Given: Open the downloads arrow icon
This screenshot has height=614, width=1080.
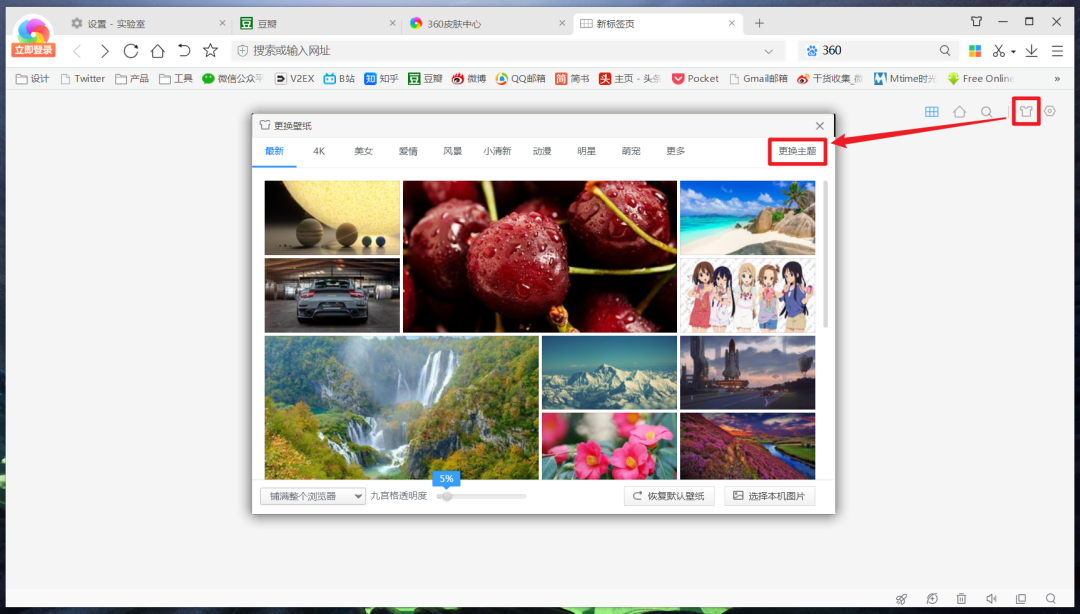Looking at the screenshot, I should [x=1031, y=50].
